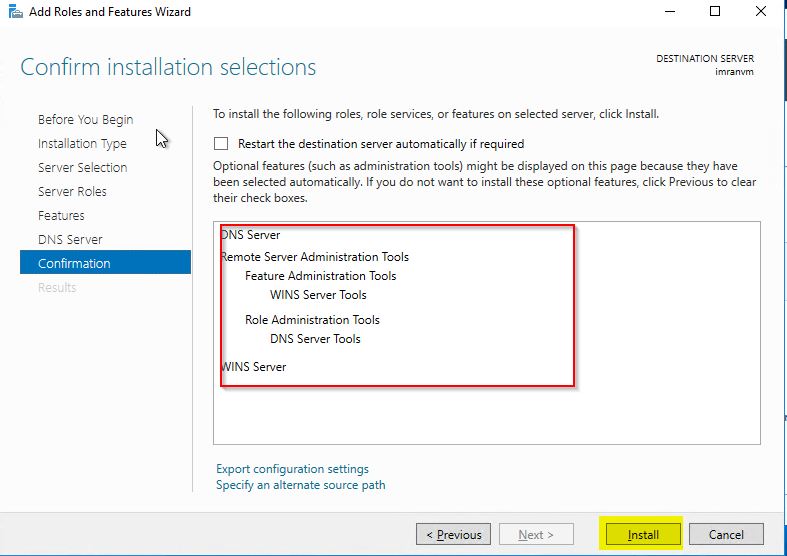The width and height of the screenshot is (787, 556).
Task: Click the DNS Server Tools entry
Action: click(315, 339)
